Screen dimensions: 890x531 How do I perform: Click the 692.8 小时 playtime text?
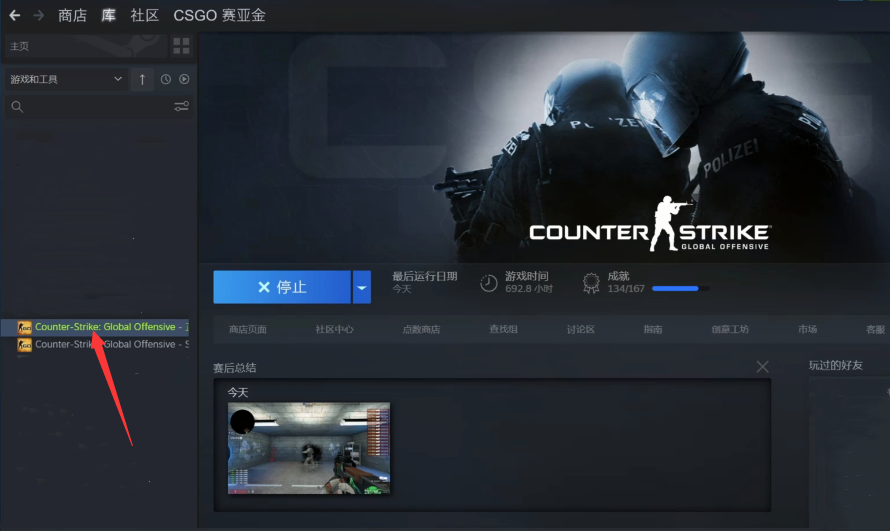529,289
